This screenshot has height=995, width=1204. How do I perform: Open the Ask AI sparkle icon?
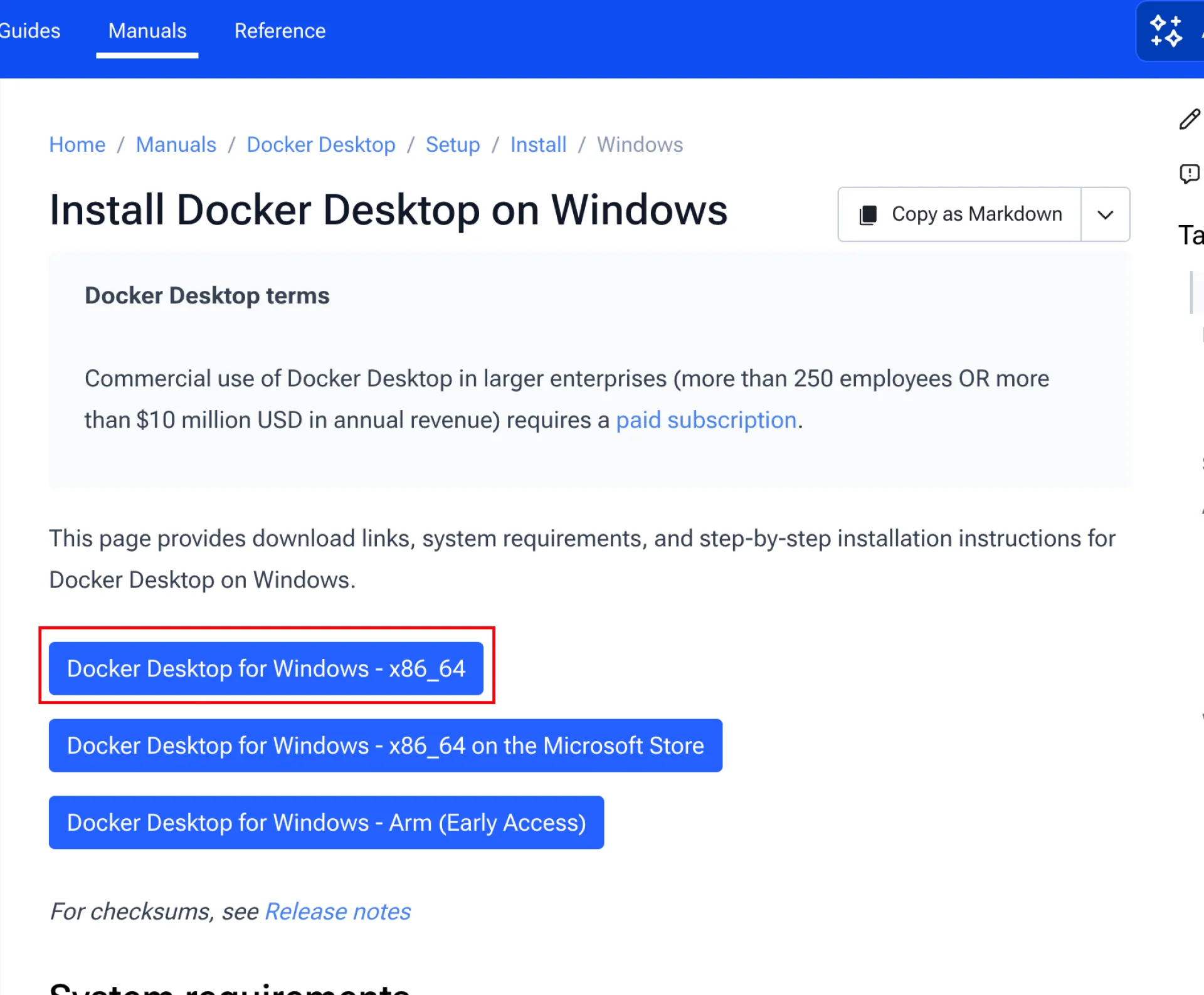(x=1166, y=31)
